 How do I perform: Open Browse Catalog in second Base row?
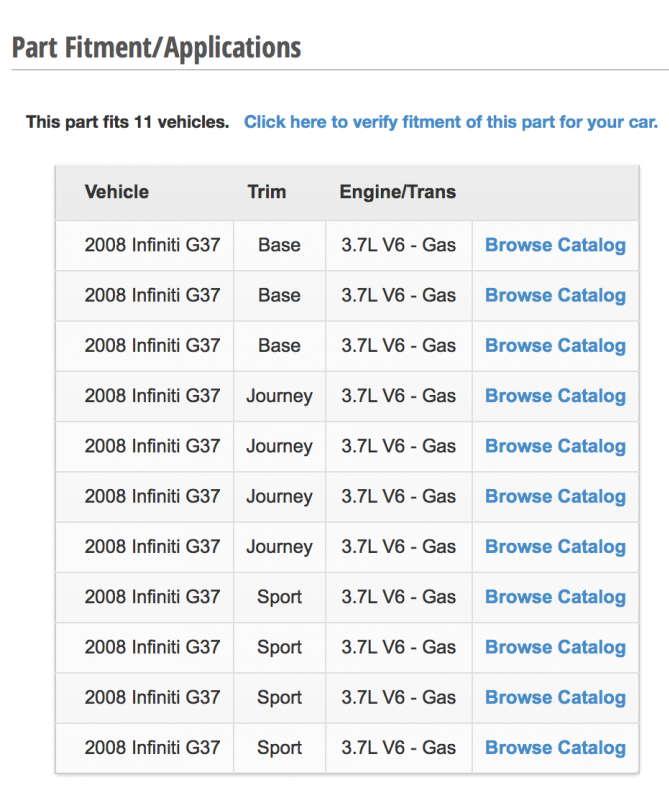(x=555, y=295)
